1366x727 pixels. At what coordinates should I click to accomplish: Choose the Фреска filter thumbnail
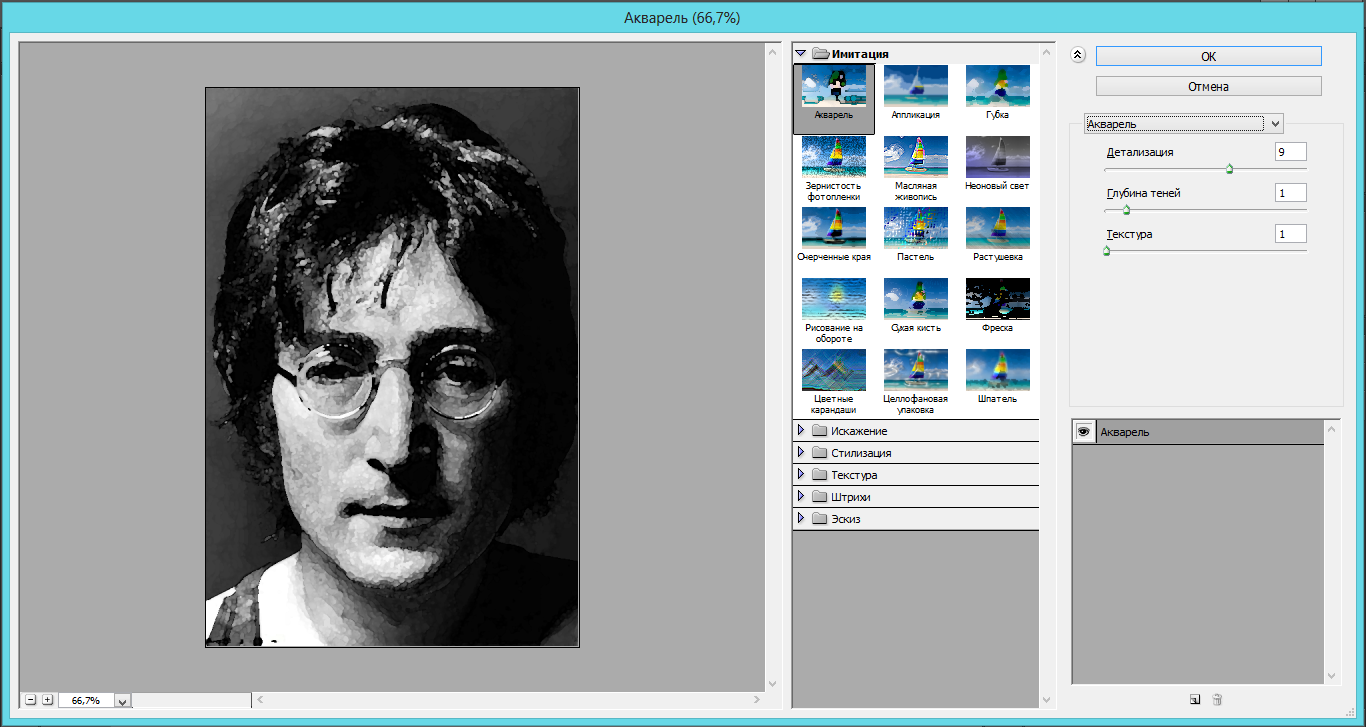pyautogui.click(x=997, y=306)
